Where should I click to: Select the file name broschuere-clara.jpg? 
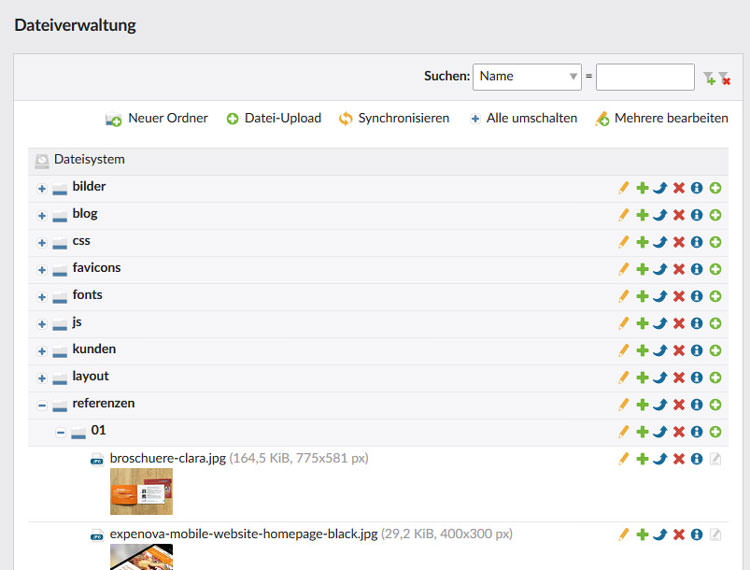pyautogui.click(x=167, y=458)
